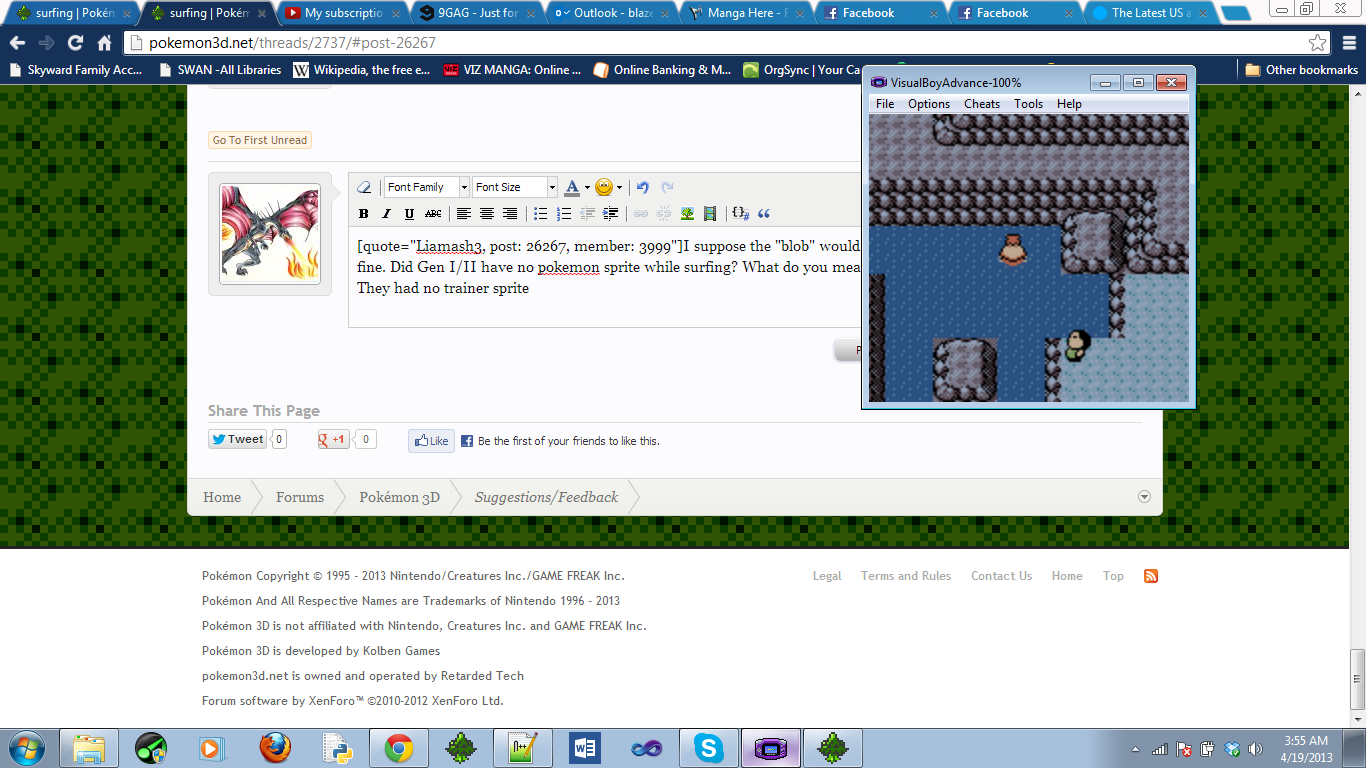Click the Home breadcrumb link
1366x768 pixels.
click(222, 497)
